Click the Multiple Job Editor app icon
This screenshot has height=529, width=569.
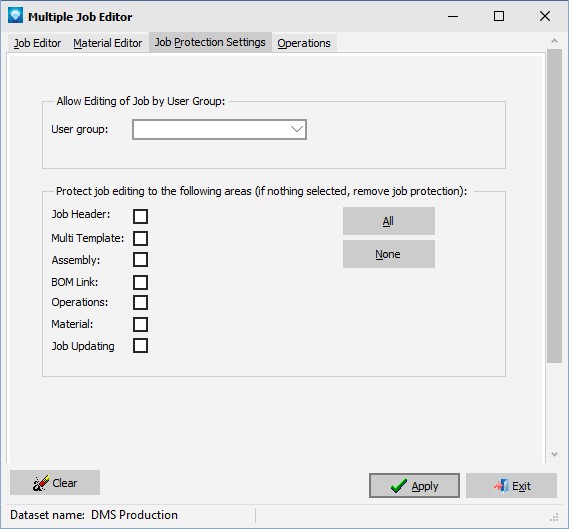pos(16,16)
